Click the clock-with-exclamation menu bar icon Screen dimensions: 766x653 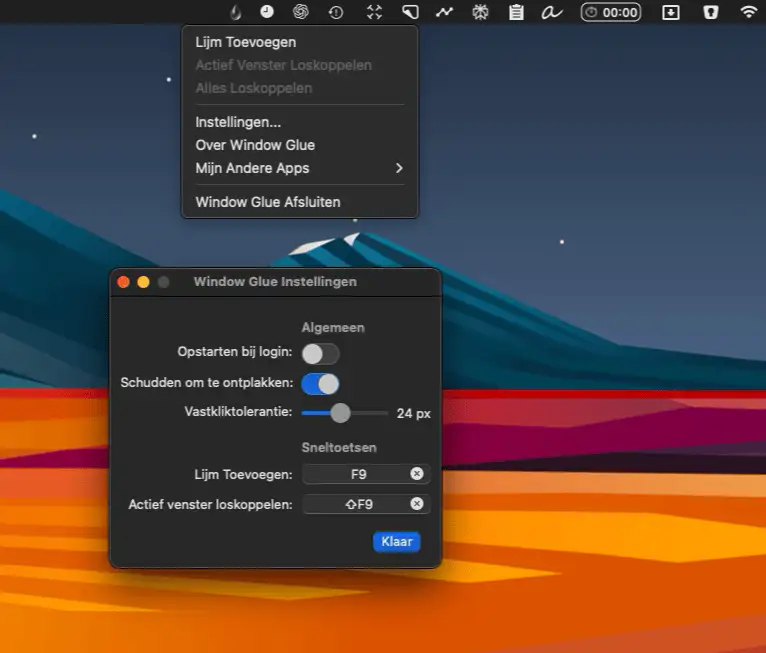click(336, 12)
